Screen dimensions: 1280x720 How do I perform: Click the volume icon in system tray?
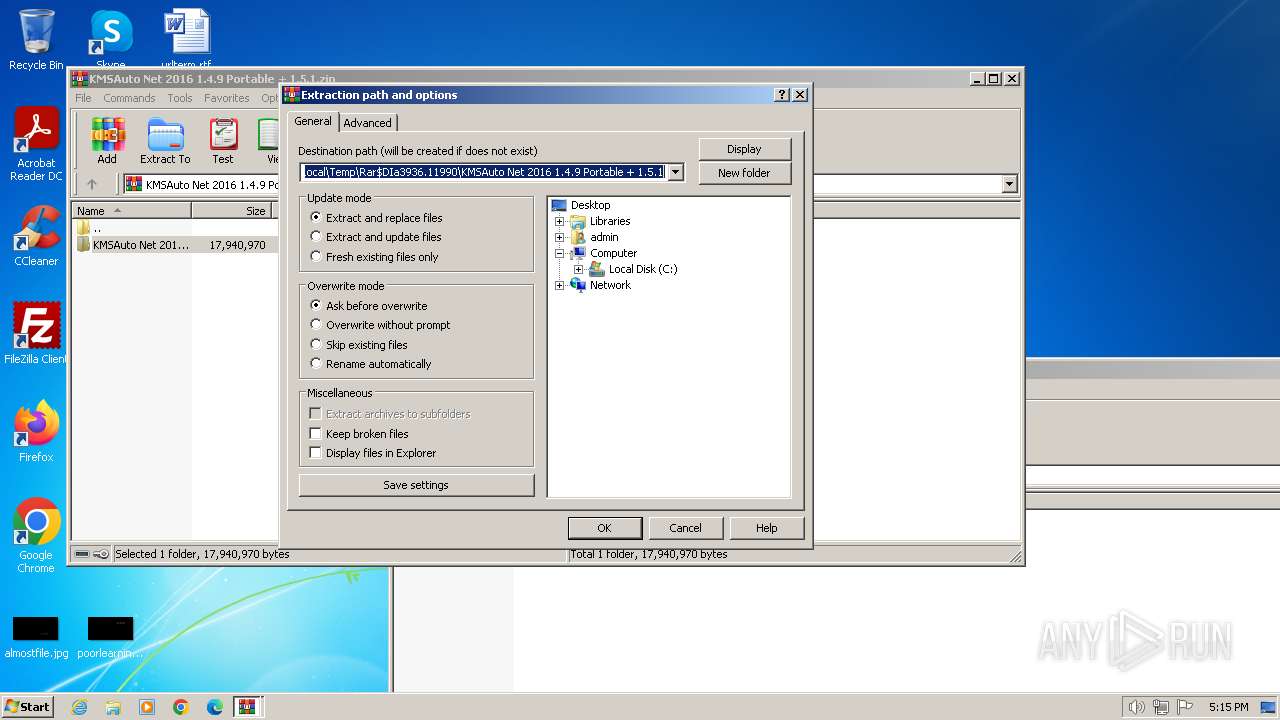pyautogui.click(x=1136, y=707)
